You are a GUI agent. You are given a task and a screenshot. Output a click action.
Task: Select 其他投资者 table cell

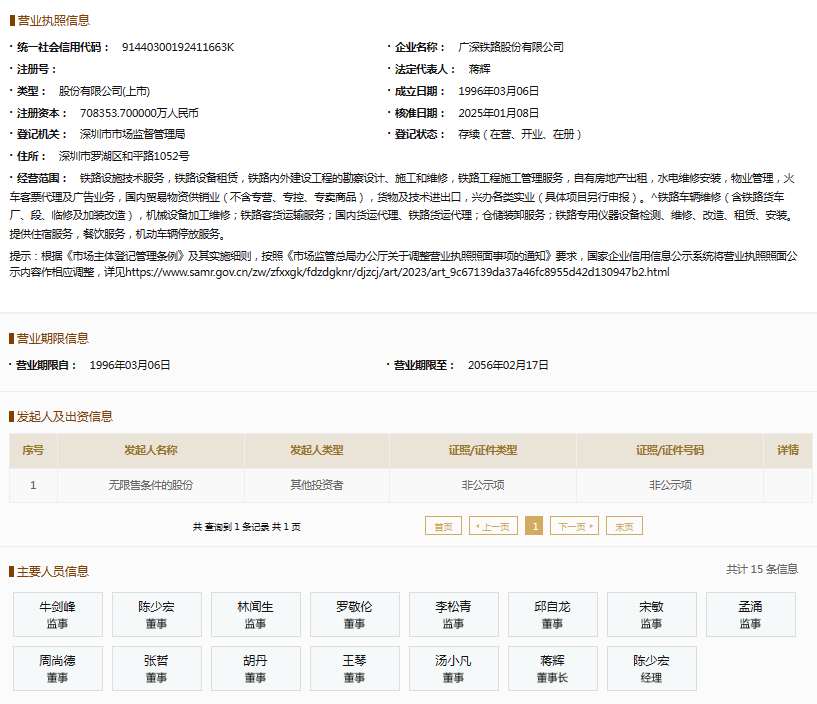[x=317, y=485]
